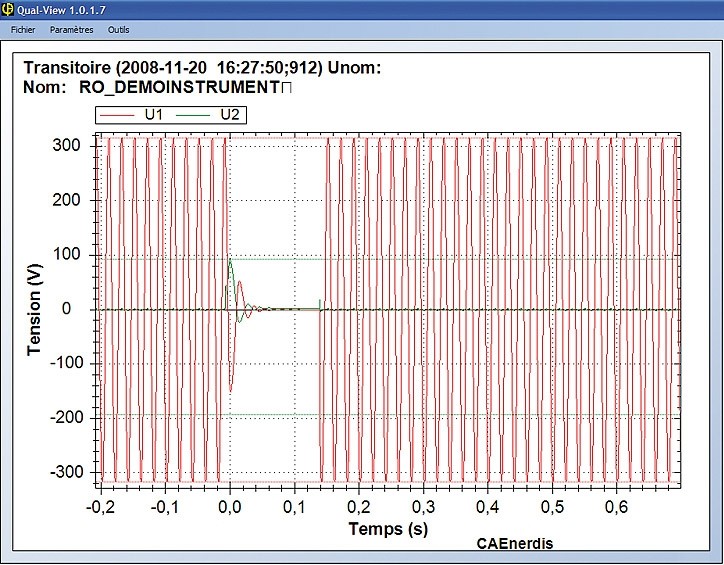Image resolution: width=724 pixels, height=565 pixels.
Task: Click the Transitoire timestamp title line
Action: 202,68
